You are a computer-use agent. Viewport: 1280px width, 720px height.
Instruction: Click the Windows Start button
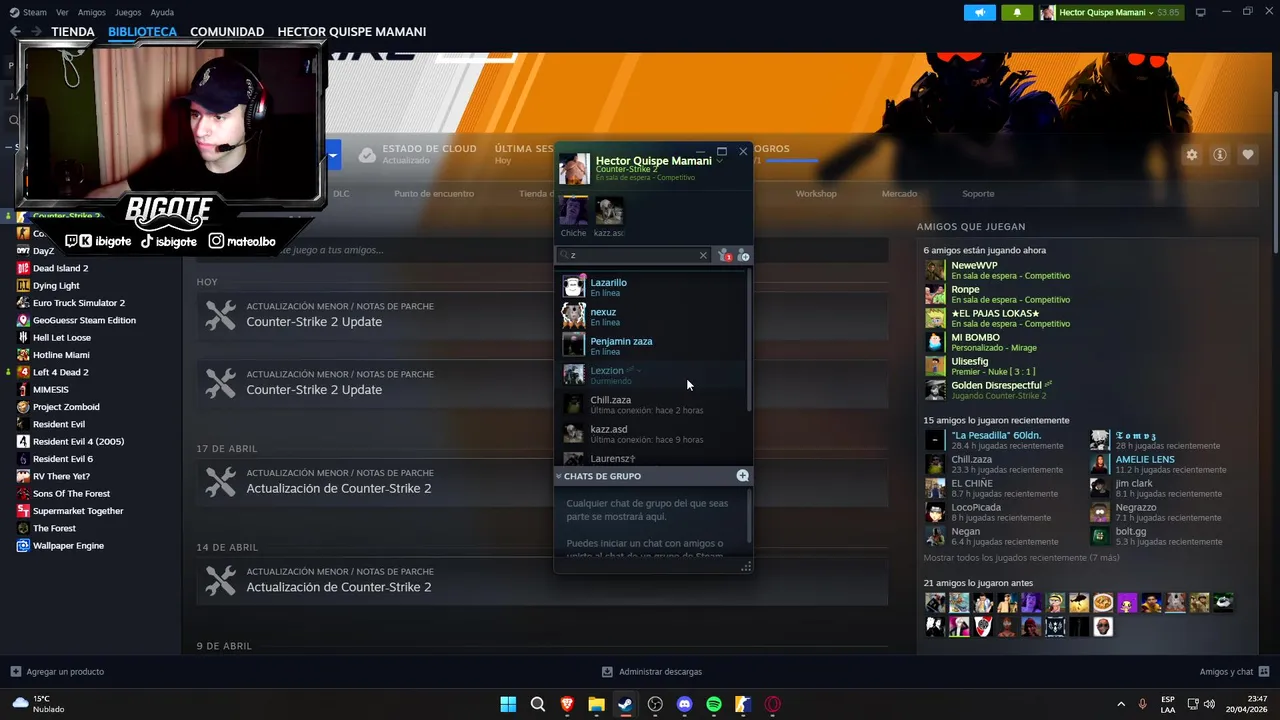tap(508, 704)
